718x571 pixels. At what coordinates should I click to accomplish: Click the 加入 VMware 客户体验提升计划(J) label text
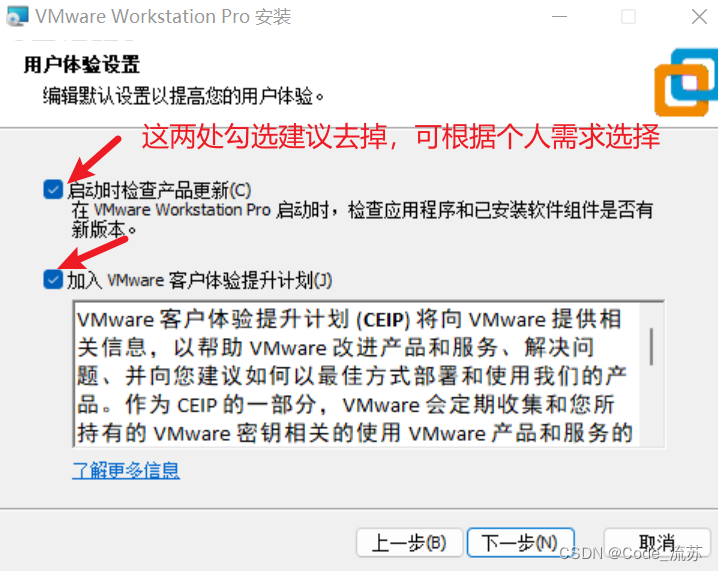199,280
